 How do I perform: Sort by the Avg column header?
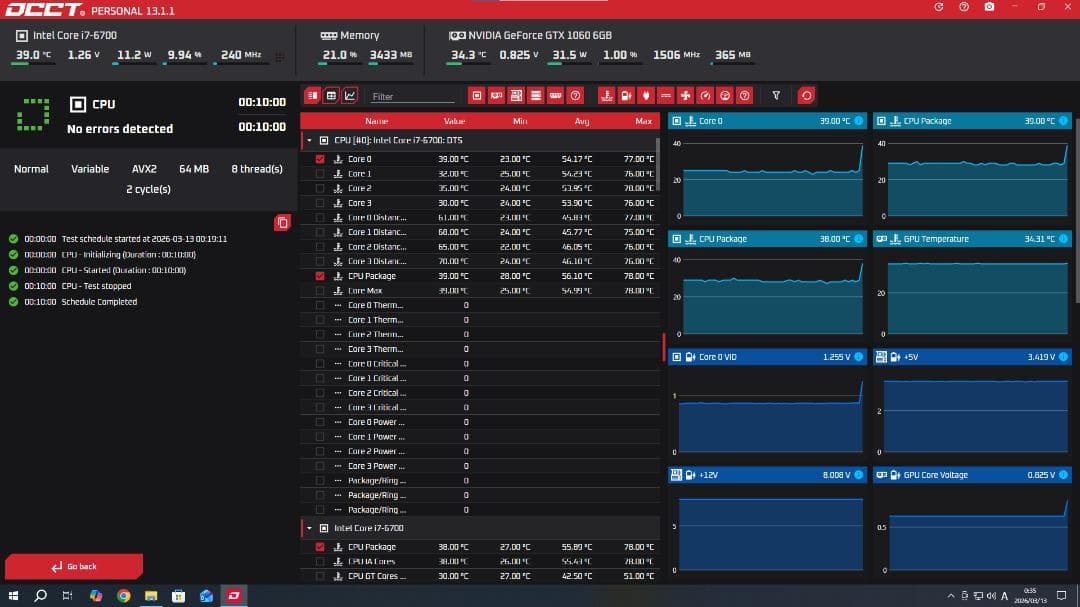pyautogui.click(x=583, y=121)
